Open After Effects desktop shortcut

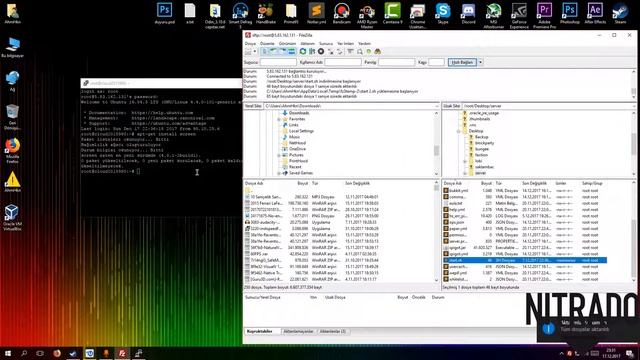point(595,14)
